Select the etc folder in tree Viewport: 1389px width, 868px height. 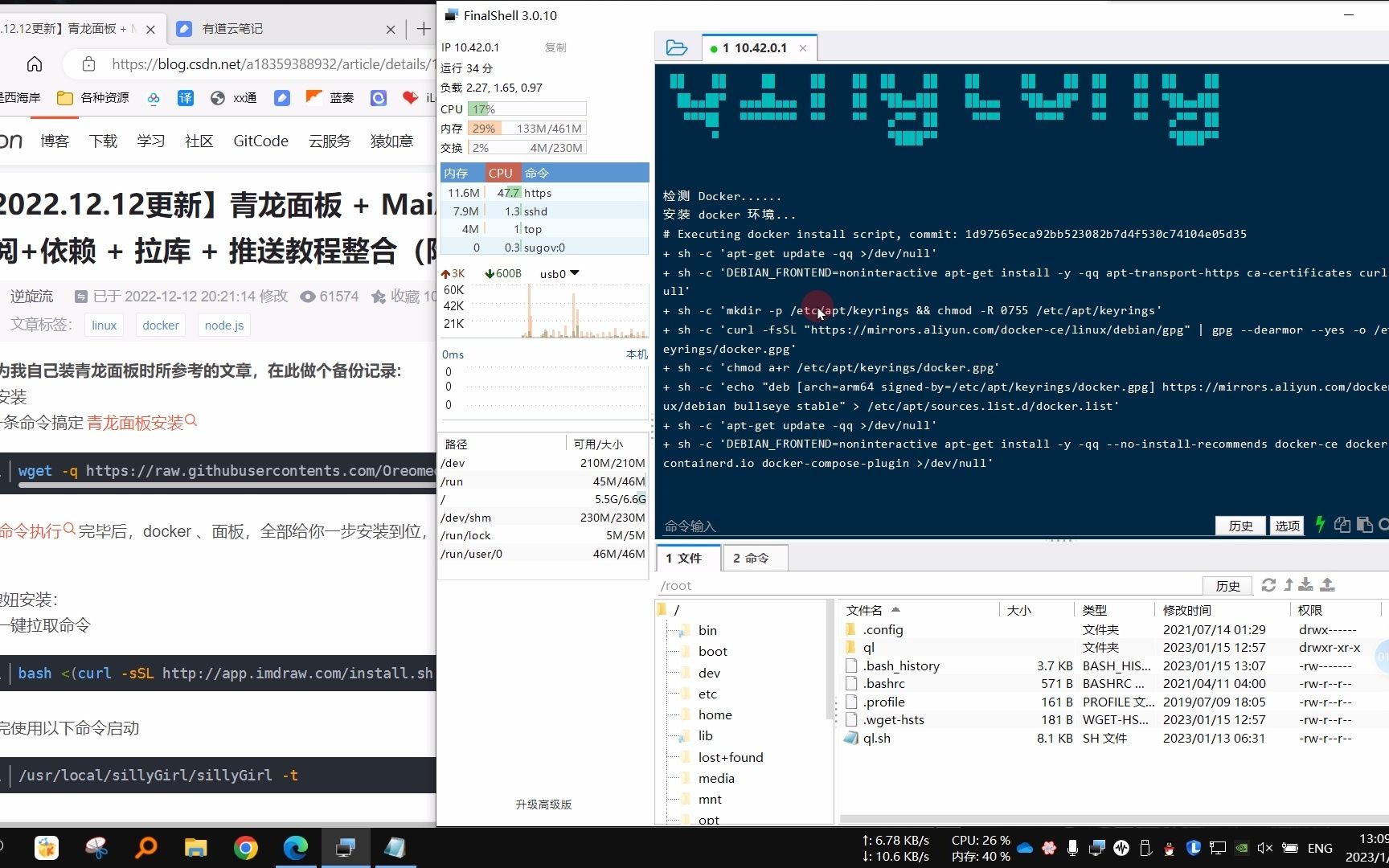[x=707, y=694]
